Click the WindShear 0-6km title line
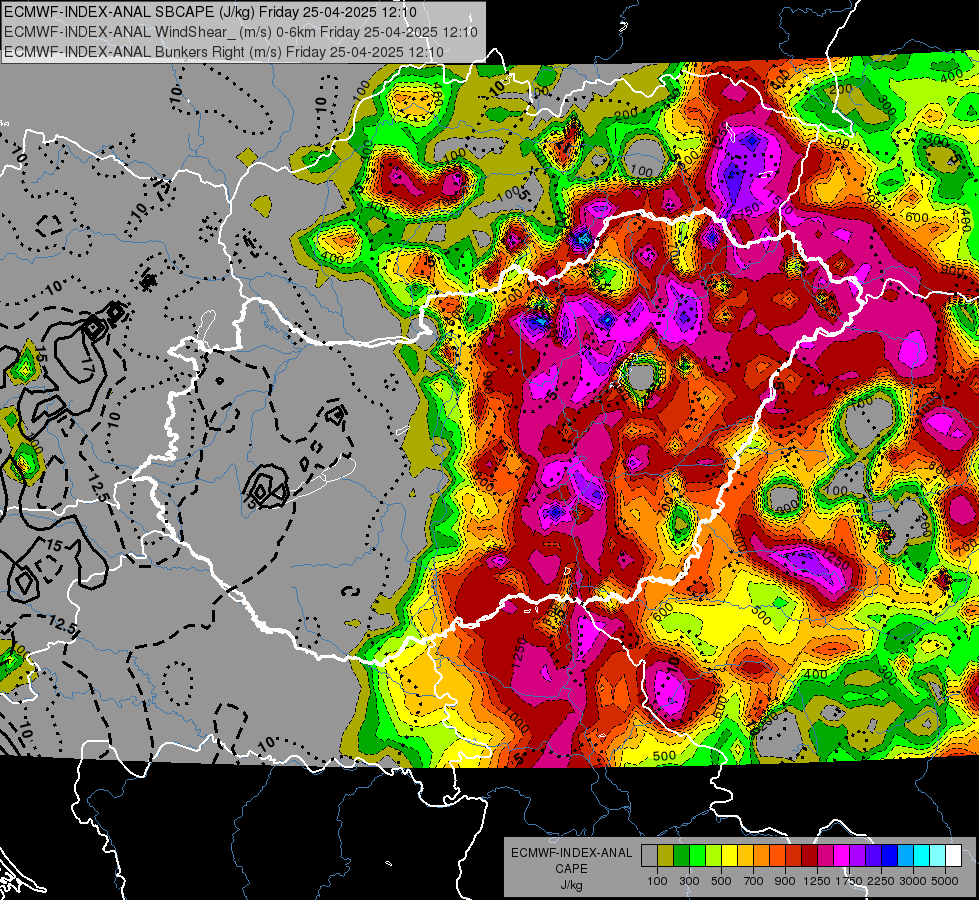The width and height of the screenshot is (979, 900). (x=241, y=32)
